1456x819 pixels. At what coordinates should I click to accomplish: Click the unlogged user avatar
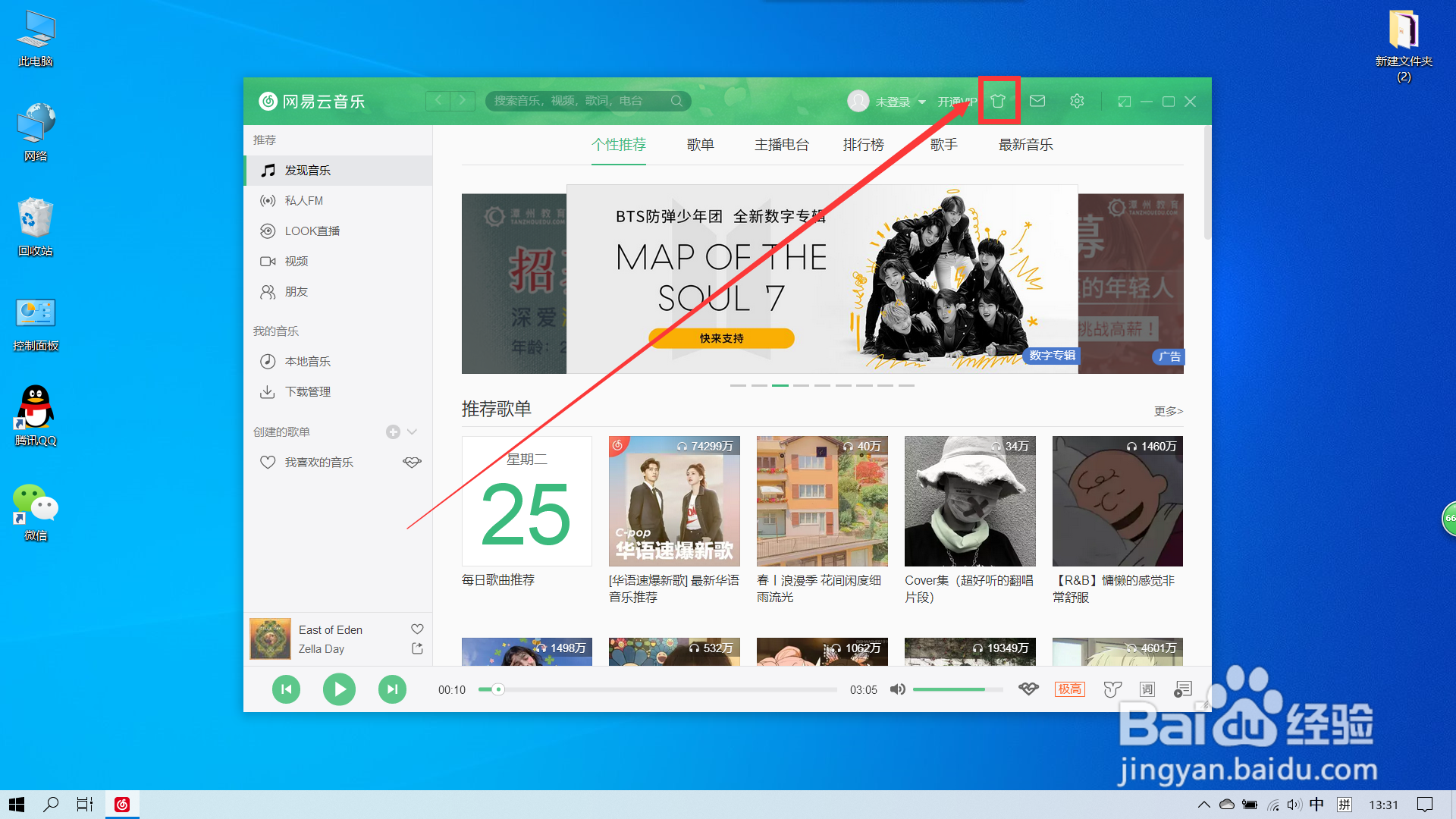[858, 101]
